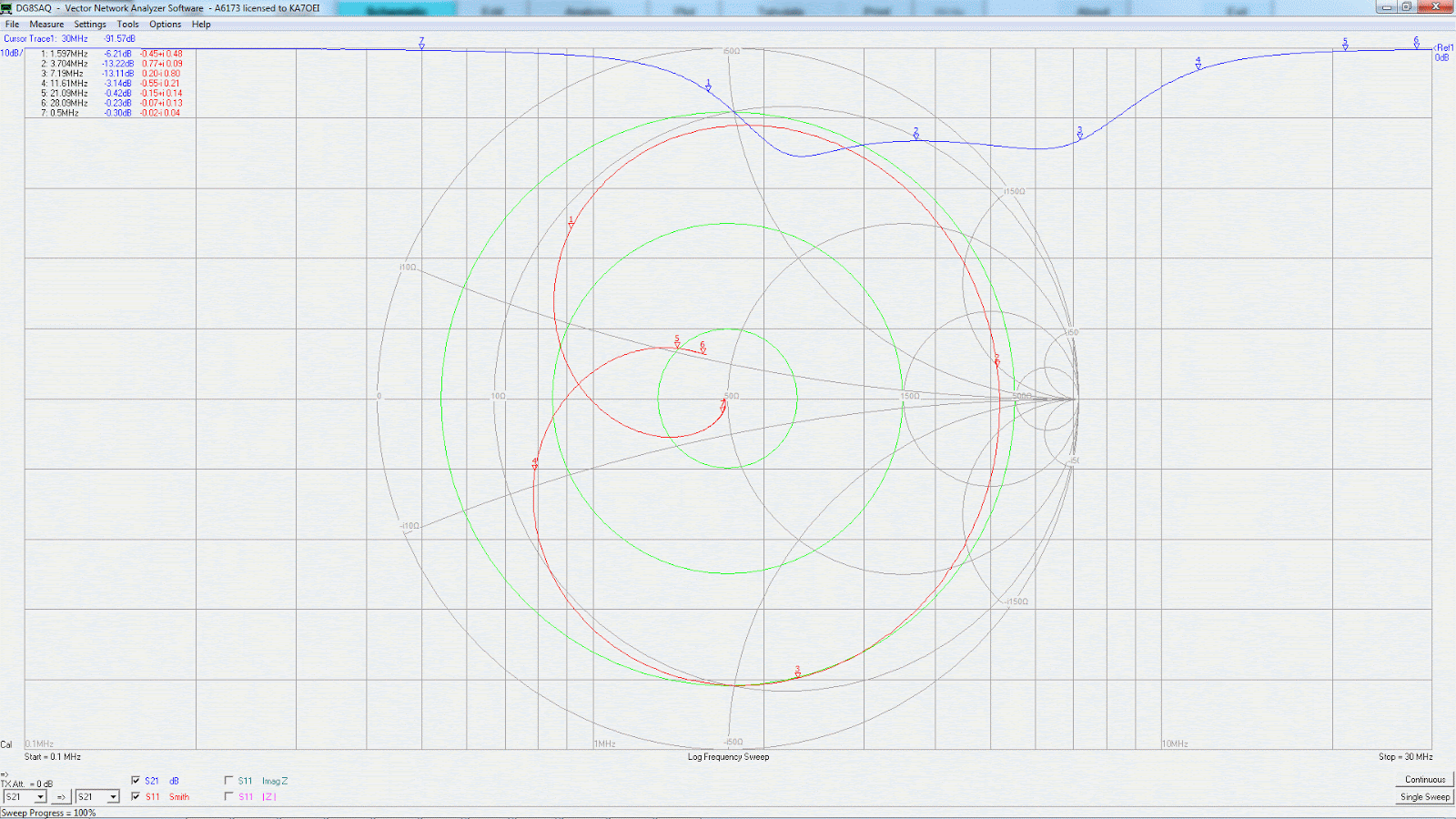The width and height of the screenshot is (1456, 819).
Task: Click the VNA app icon in title bar
Action: [x=6, y=8]
